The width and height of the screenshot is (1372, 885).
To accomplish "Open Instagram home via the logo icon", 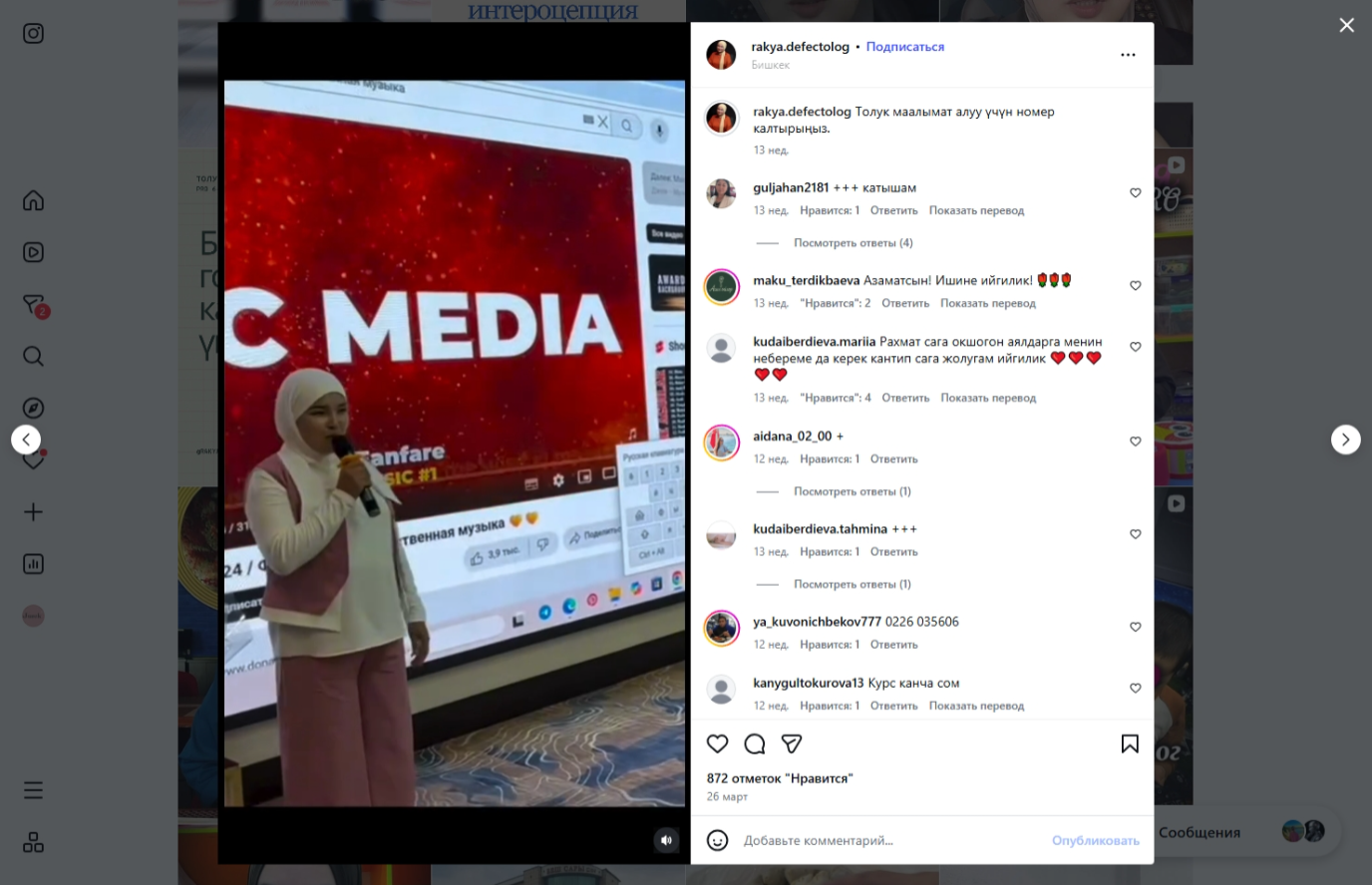I will 33,33.
